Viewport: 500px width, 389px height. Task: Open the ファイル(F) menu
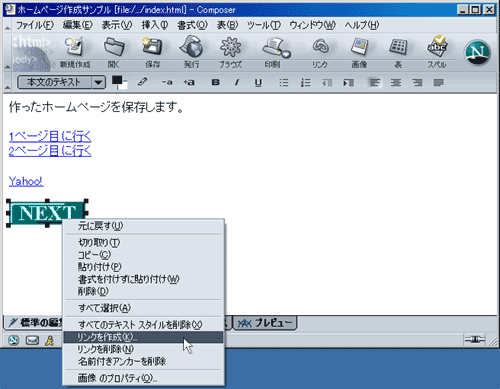pyautogui.click(x=35, y=25)
